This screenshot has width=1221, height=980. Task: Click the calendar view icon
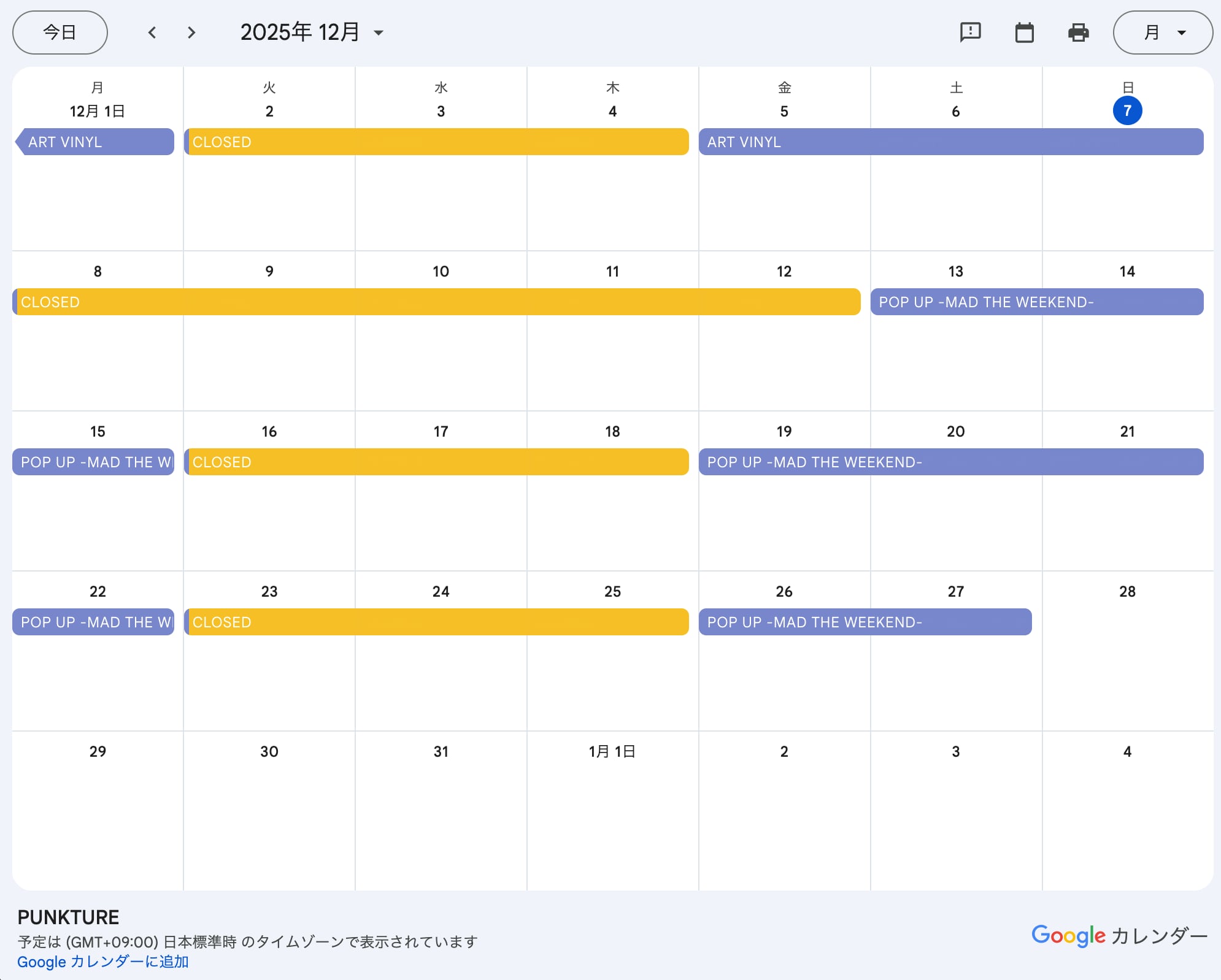click(x=1024, y=33)
